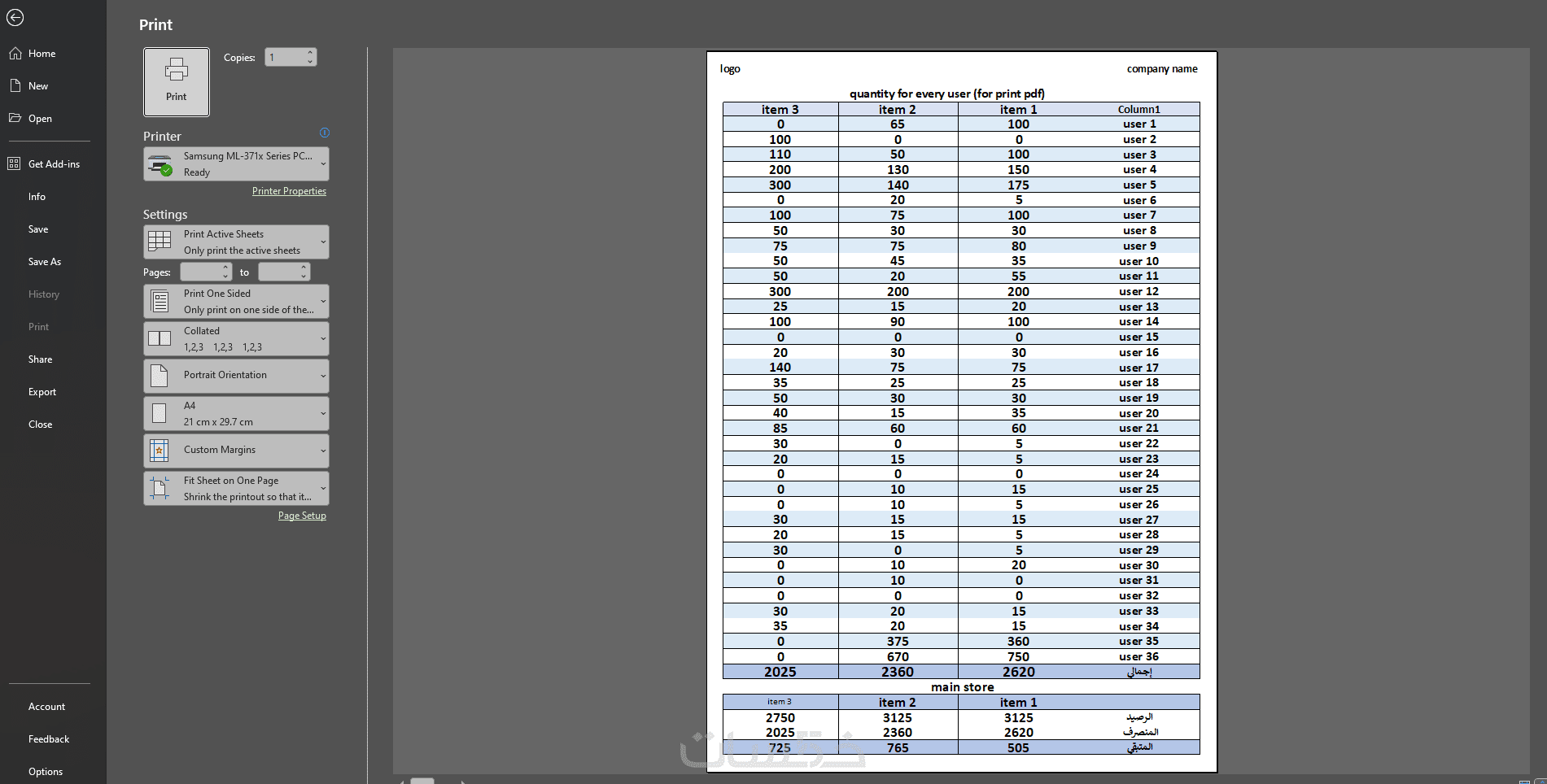Decrement the Pages end value

pos(304,277)
